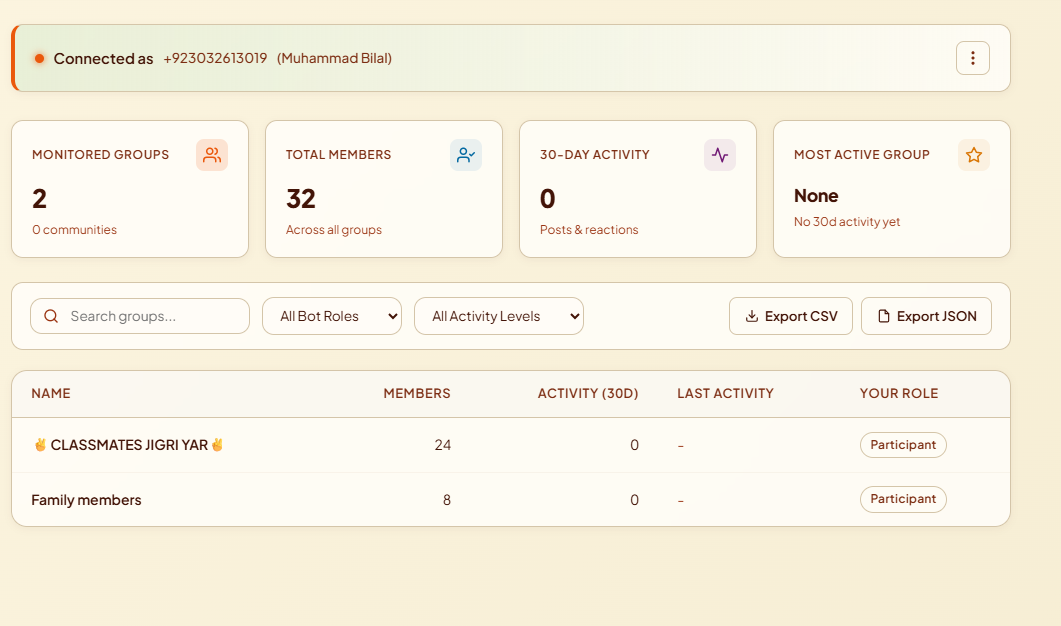Click member count 24 for CLASSMATES JIGRI YAR

[443, 445]
